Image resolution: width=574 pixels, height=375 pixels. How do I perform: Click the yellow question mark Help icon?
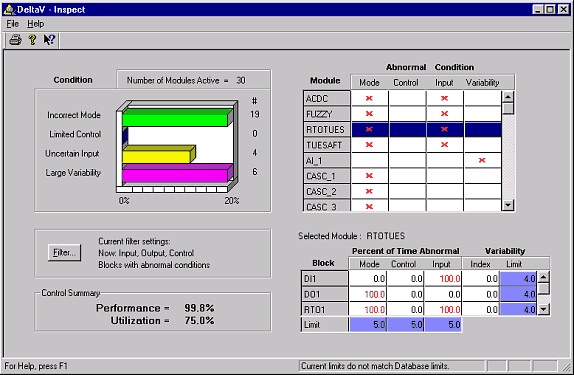pyautogui.click(x=33, y=40)
